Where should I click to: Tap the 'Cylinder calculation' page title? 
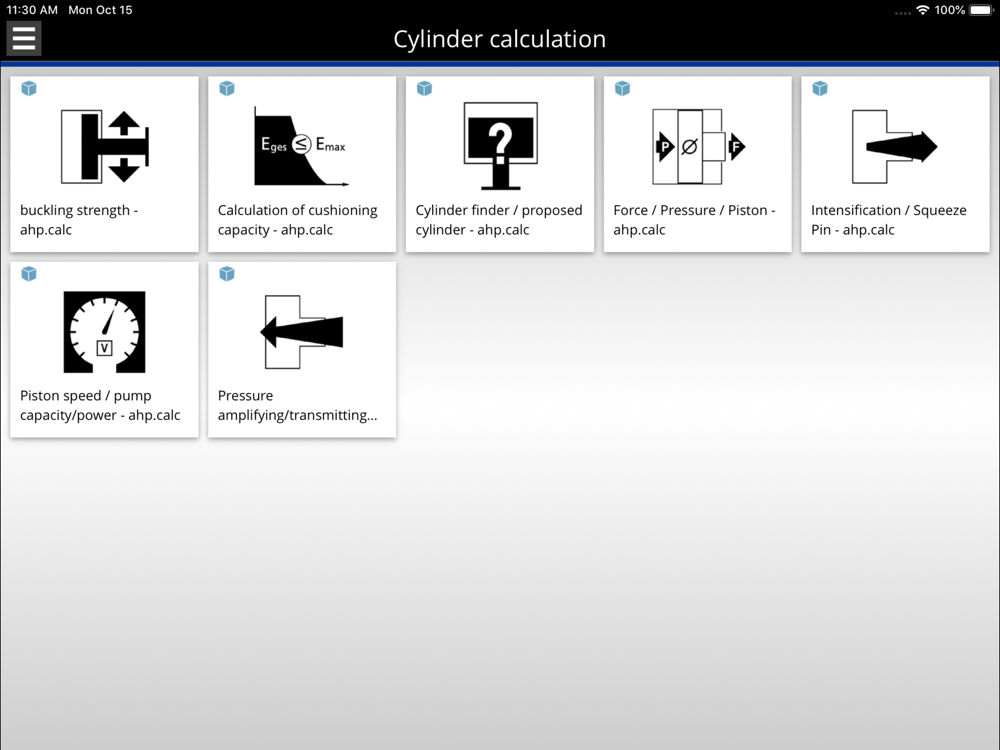point(499,39)
